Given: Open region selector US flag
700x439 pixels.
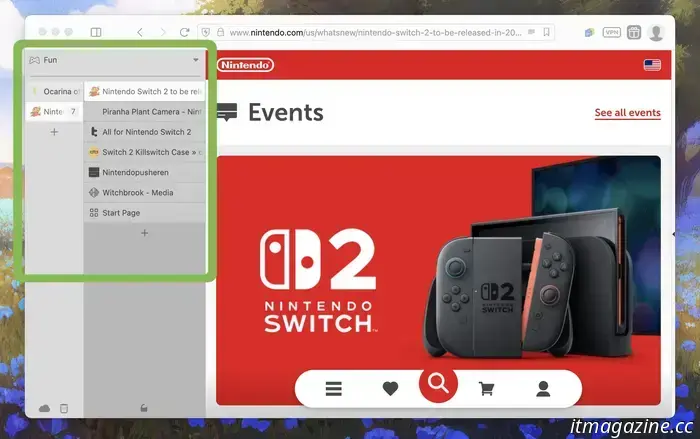Looking at the screenshot, I should (652, 65).
